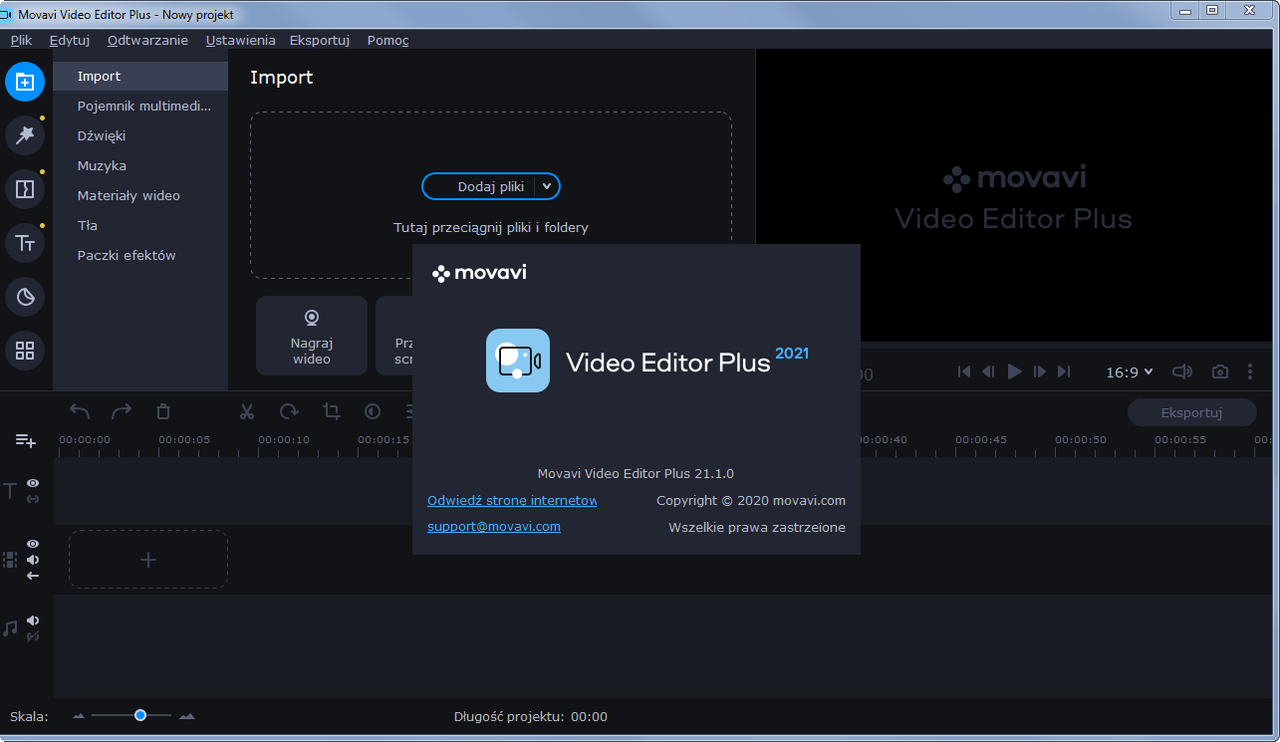Click the video track filmstrip icon
The height and width of the screenshot is (742, 1280).
[x=10, y=560]
